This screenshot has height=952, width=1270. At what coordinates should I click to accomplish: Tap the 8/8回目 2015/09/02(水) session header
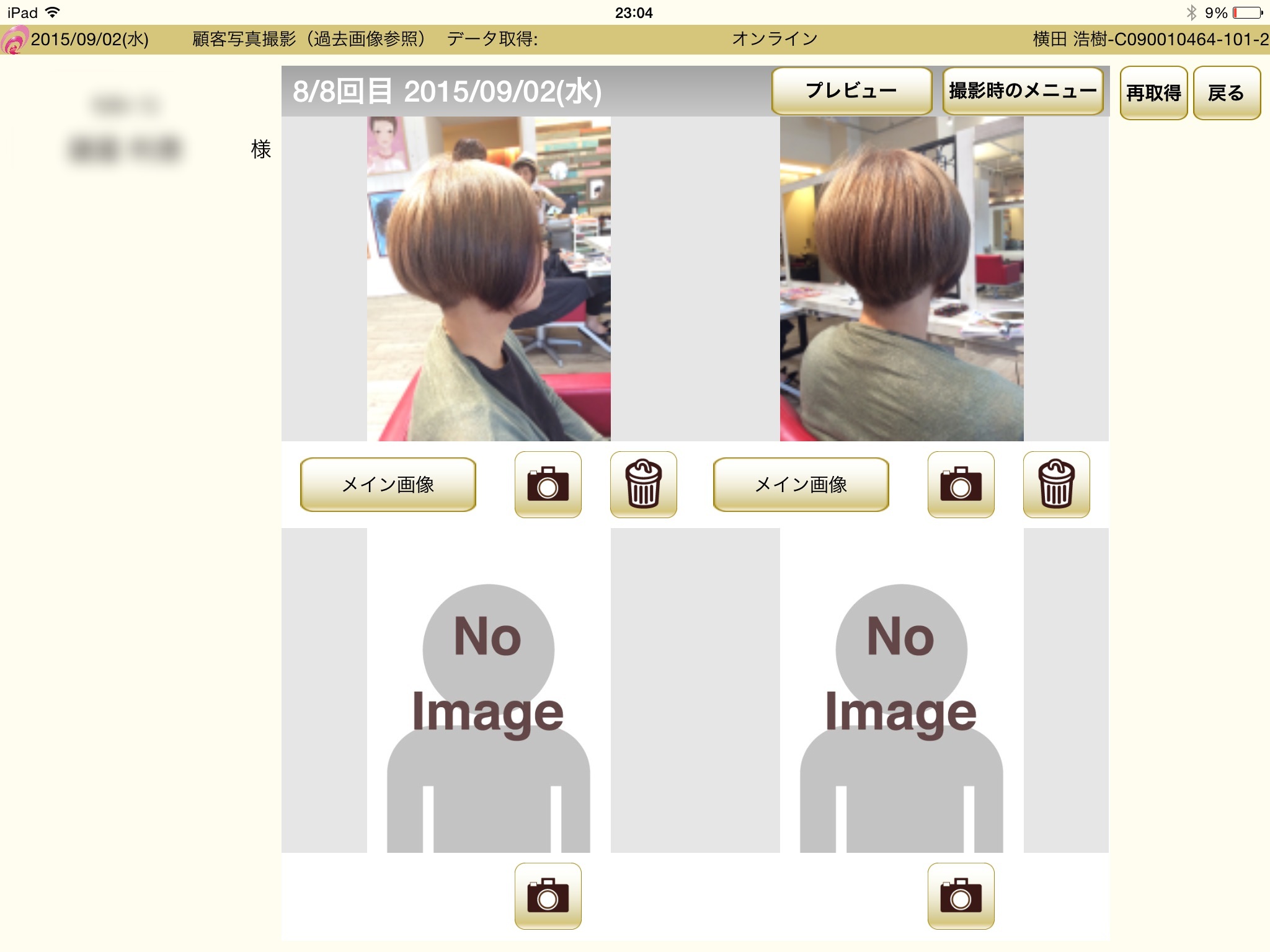[x=447, y=92]
